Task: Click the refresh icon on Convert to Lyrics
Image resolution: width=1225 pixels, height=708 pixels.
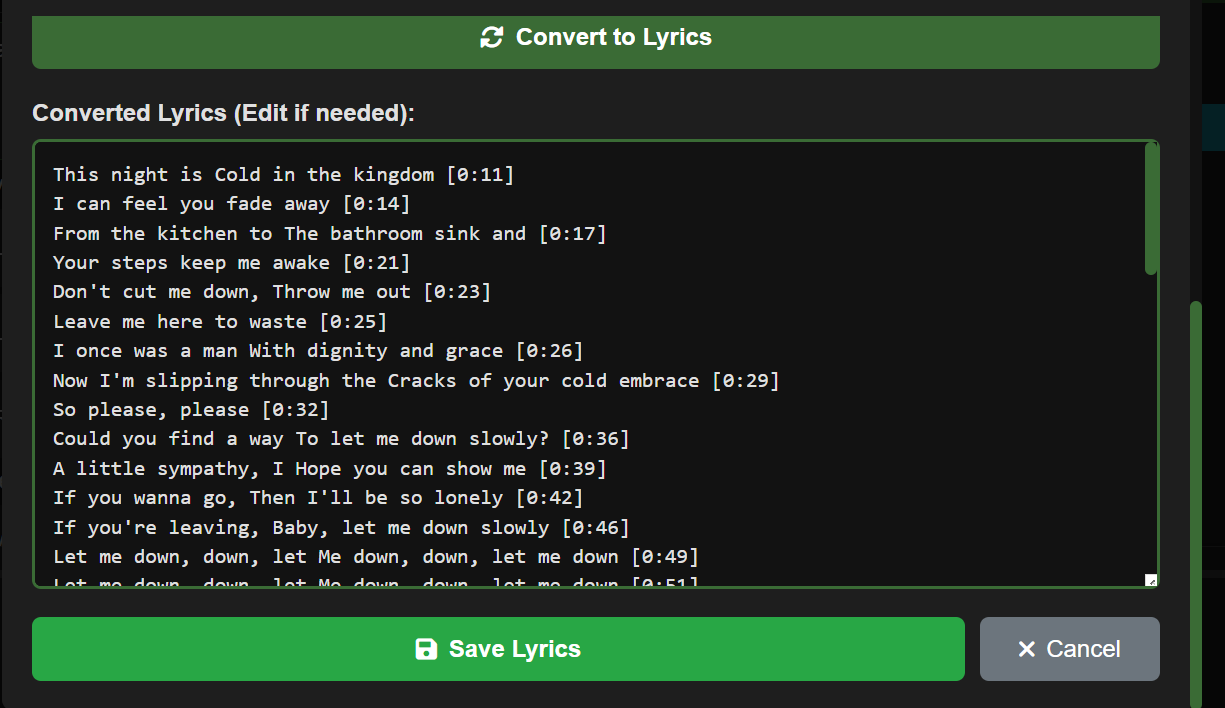Action: point(492,38)
